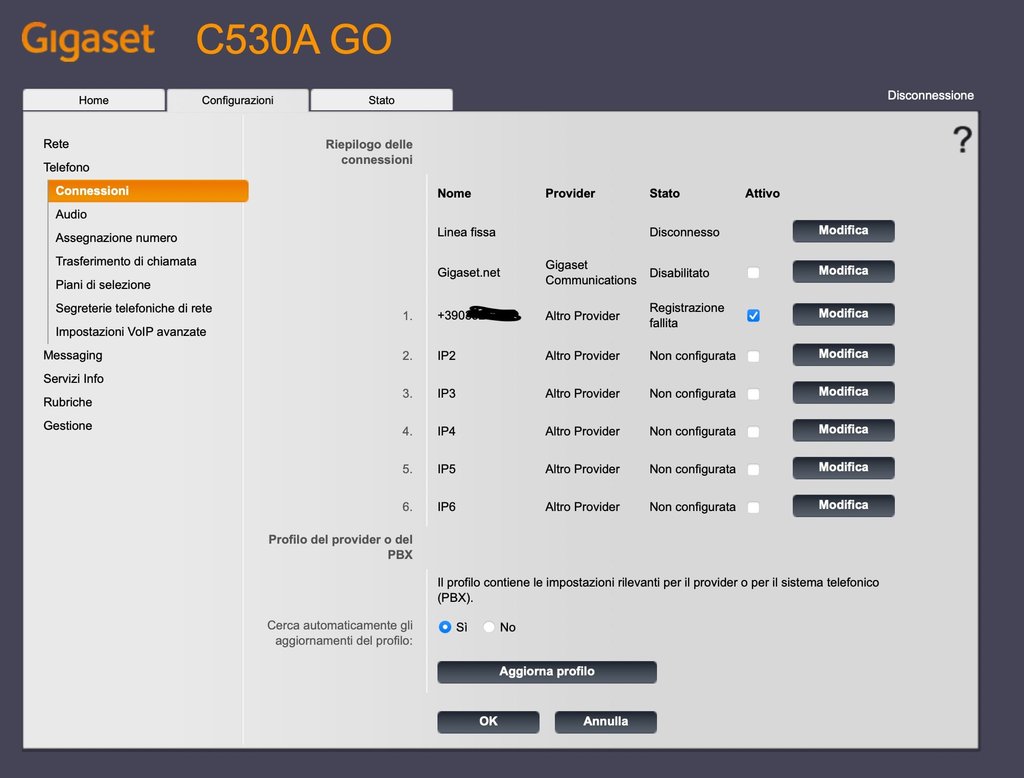This screenshot has width=1024, height=778.
Task: Open the Rubriche section
Action: (x=68, y=402)
